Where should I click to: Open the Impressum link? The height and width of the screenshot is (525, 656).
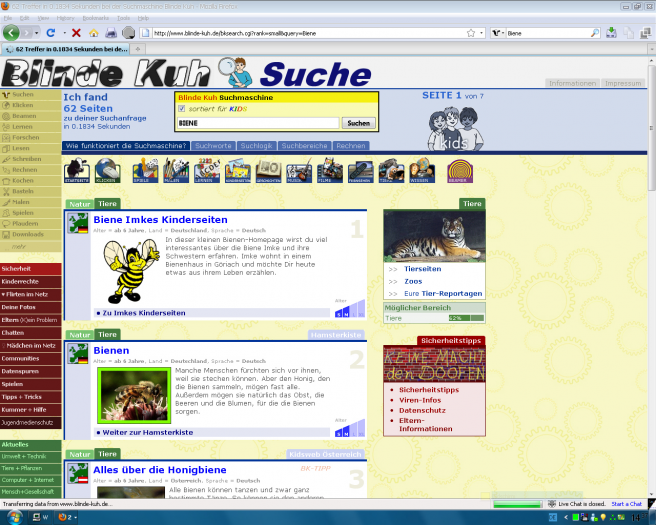623,83
